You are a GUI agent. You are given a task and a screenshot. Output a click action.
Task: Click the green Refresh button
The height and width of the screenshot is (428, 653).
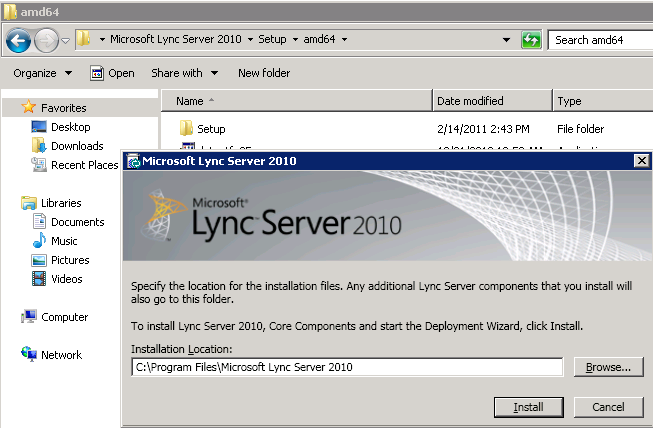click(x=531, y=40)
